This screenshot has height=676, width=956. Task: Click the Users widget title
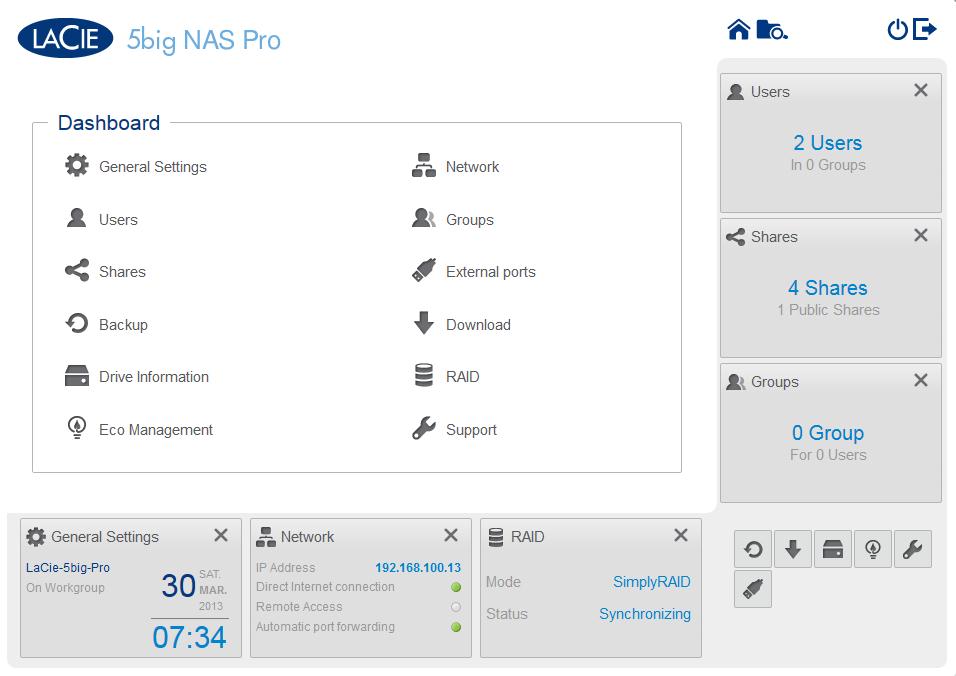770,92
